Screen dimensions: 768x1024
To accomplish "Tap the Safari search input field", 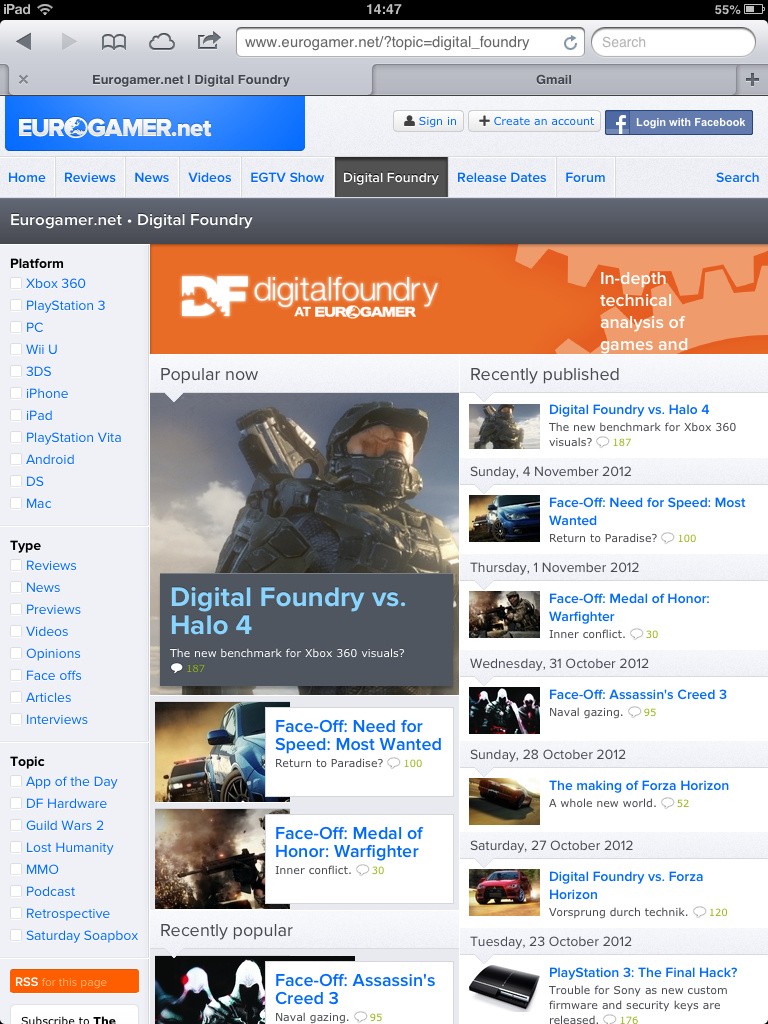I will coord(672,42).
